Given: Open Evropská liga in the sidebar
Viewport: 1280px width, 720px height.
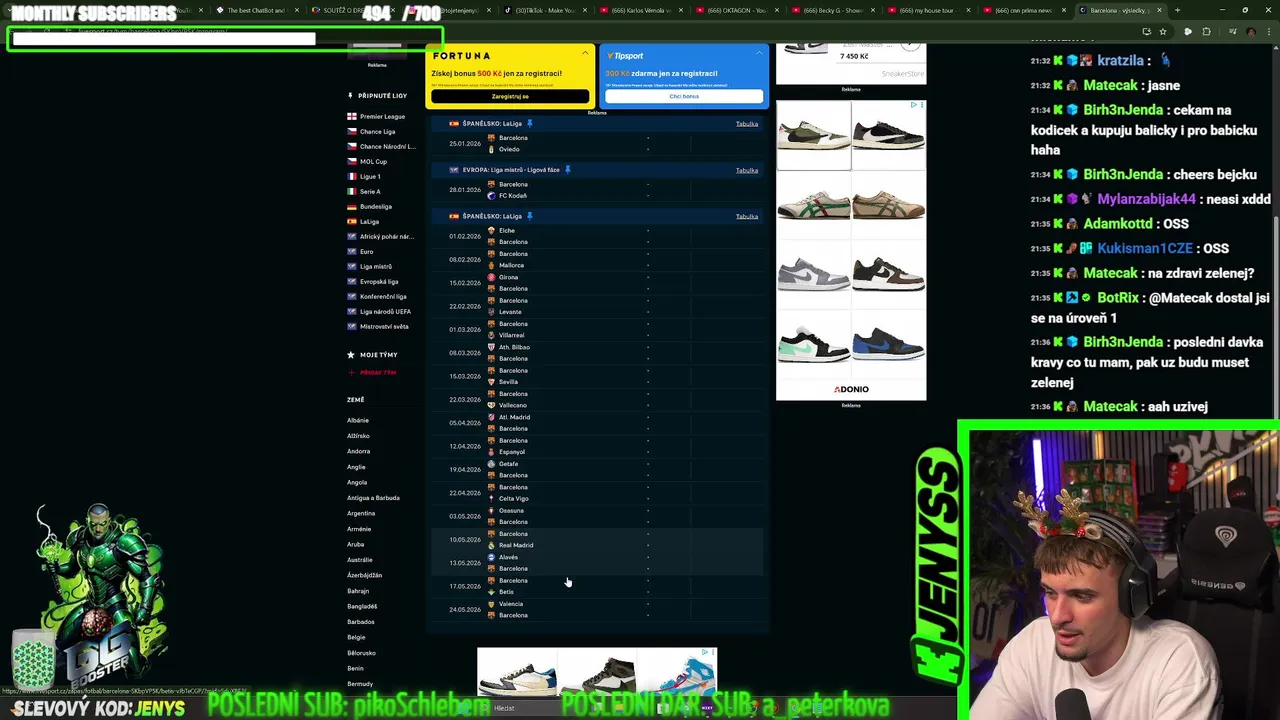Looking at the screenshot, I should pyautogui.click(x=379, y=281).
